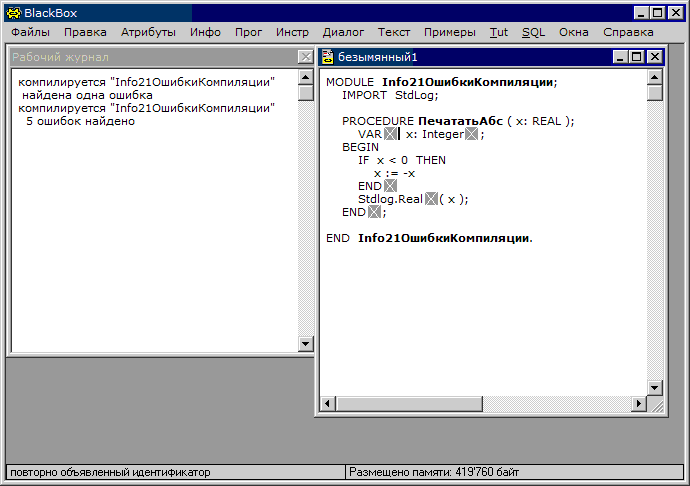Screen dimensions: 690x486
Task: Maximize the безымянный1 document window
Action: click(637, 57)
